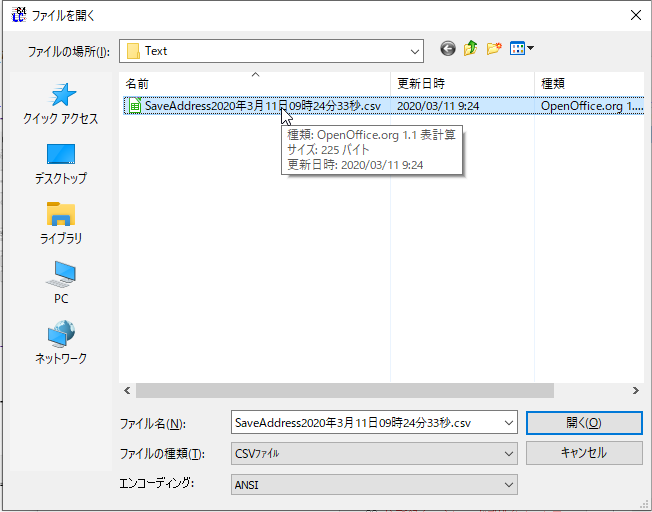
Task: Expand the file name history dropdown arrow
Action: 509,423
